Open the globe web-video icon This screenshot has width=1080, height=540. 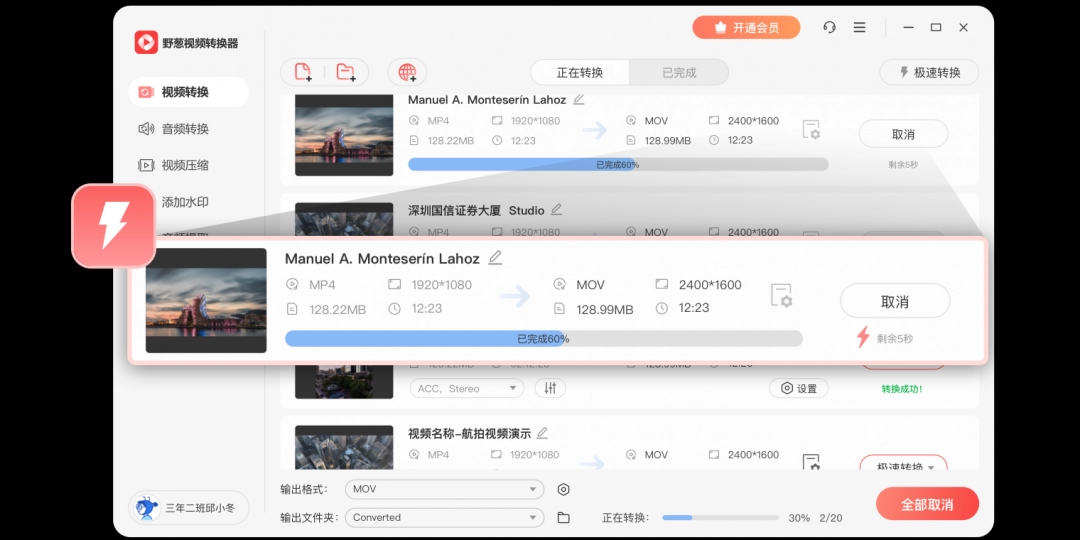(407, 72)
